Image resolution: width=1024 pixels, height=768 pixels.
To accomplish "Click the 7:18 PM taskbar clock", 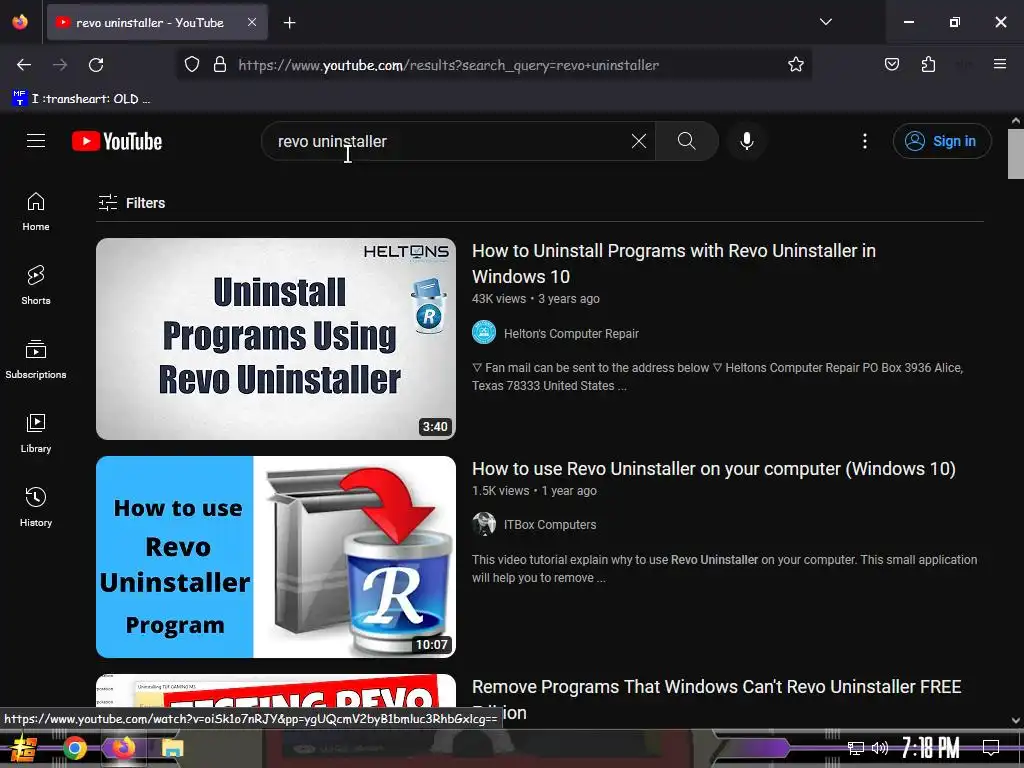I will click(930, 748).
